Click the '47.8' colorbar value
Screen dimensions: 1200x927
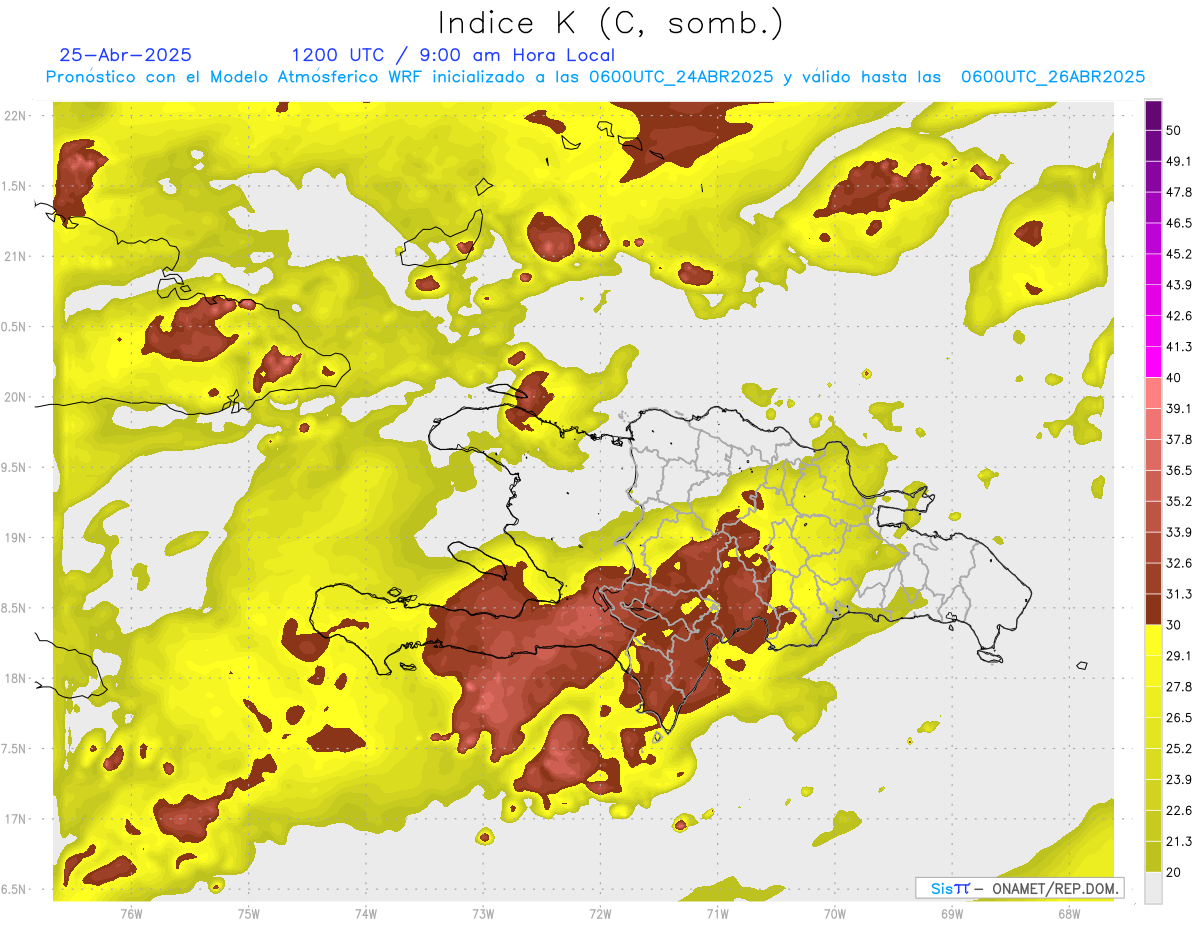[1179, 192]
